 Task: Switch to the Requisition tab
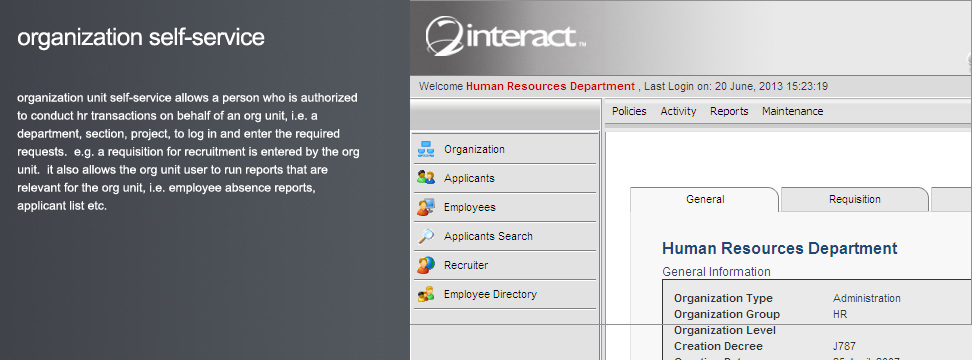click(855, 200)
